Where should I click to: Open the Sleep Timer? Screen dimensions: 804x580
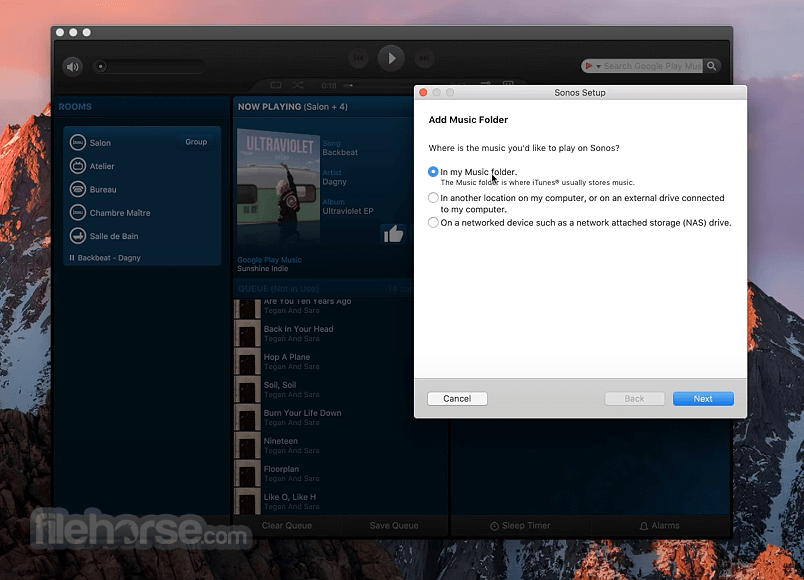(x=520, y=526)
